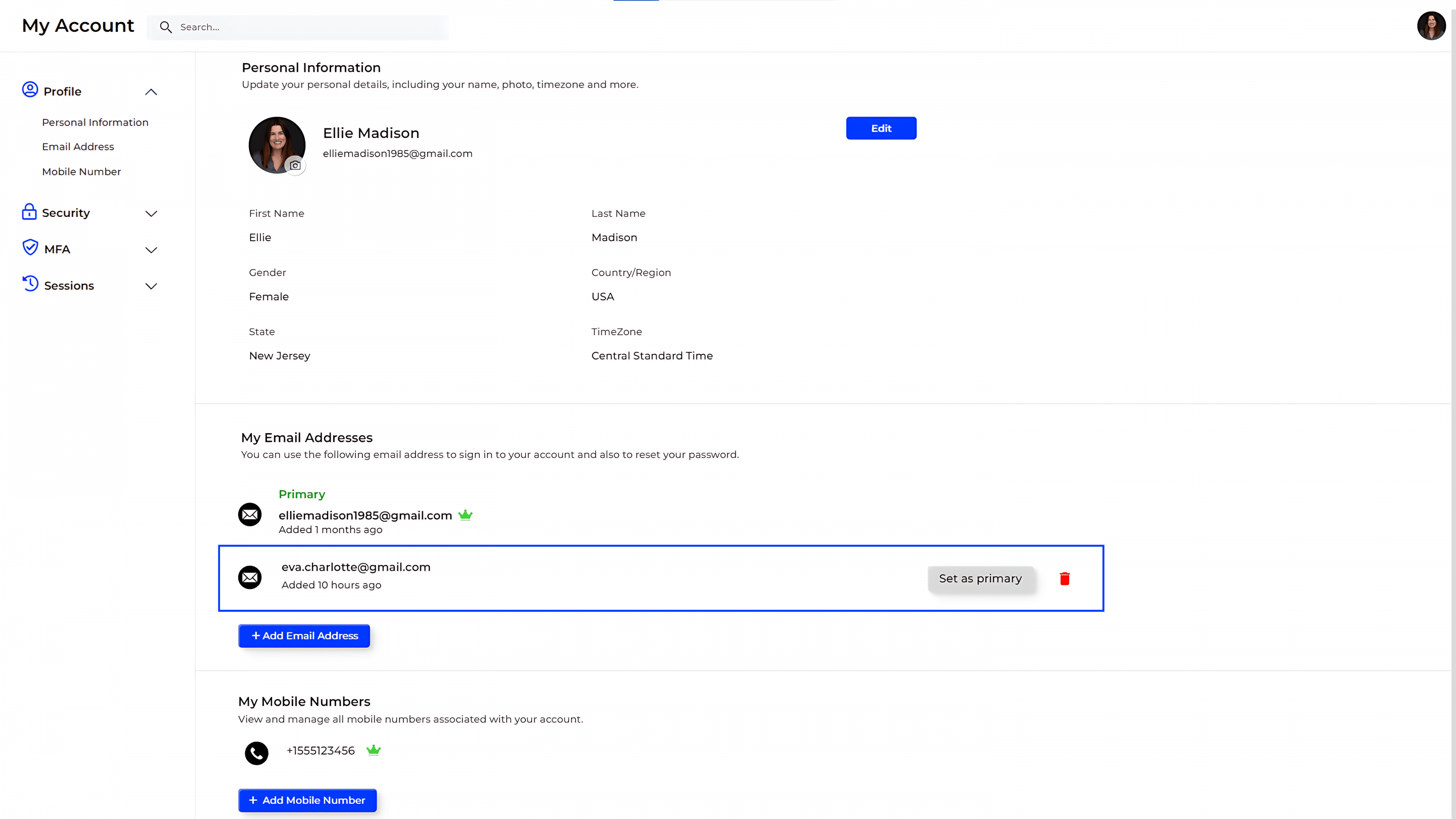Click the envelope icon beside eva.charlotte@gmail.com
The image size is (1456, 819).
click(250, 577)
